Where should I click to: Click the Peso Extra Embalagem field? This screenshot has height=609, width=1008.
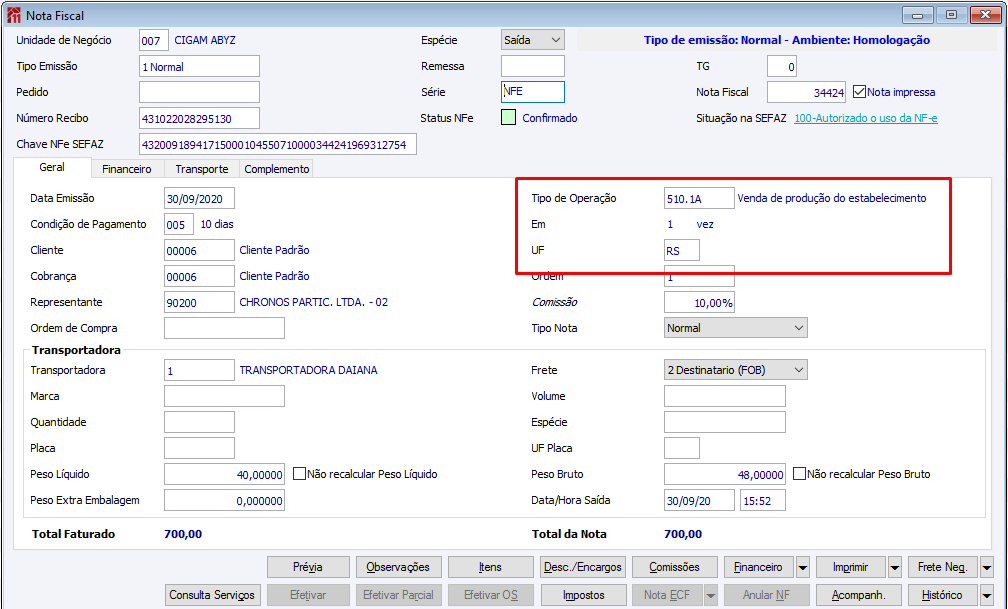point(224,500)
